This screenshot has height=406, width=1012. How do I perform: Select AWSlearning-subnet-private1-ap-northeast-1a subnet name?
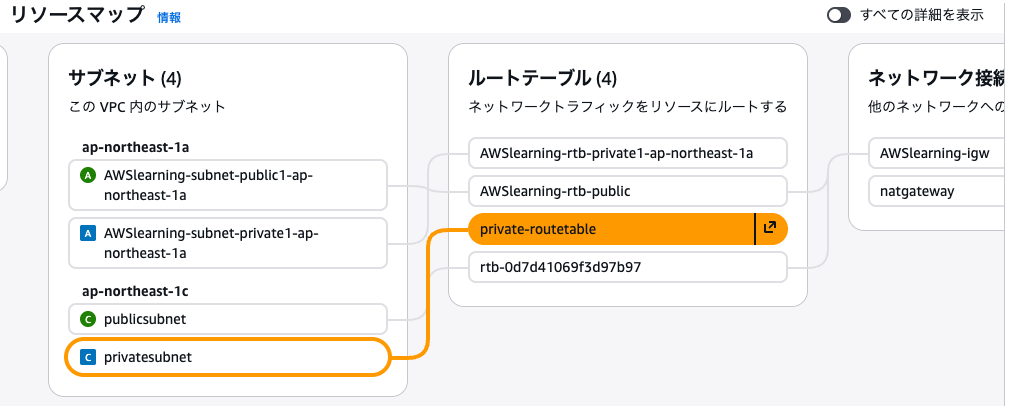208,243
